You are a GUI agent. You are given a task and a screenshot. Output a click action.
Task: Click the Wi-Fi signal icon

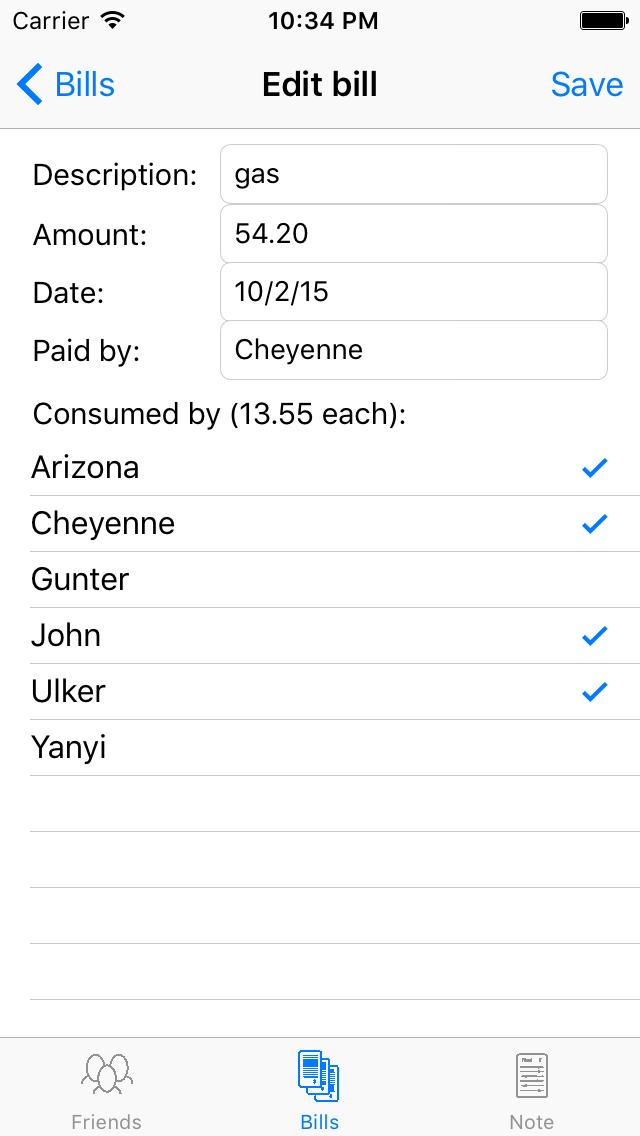tap(113, 20)
